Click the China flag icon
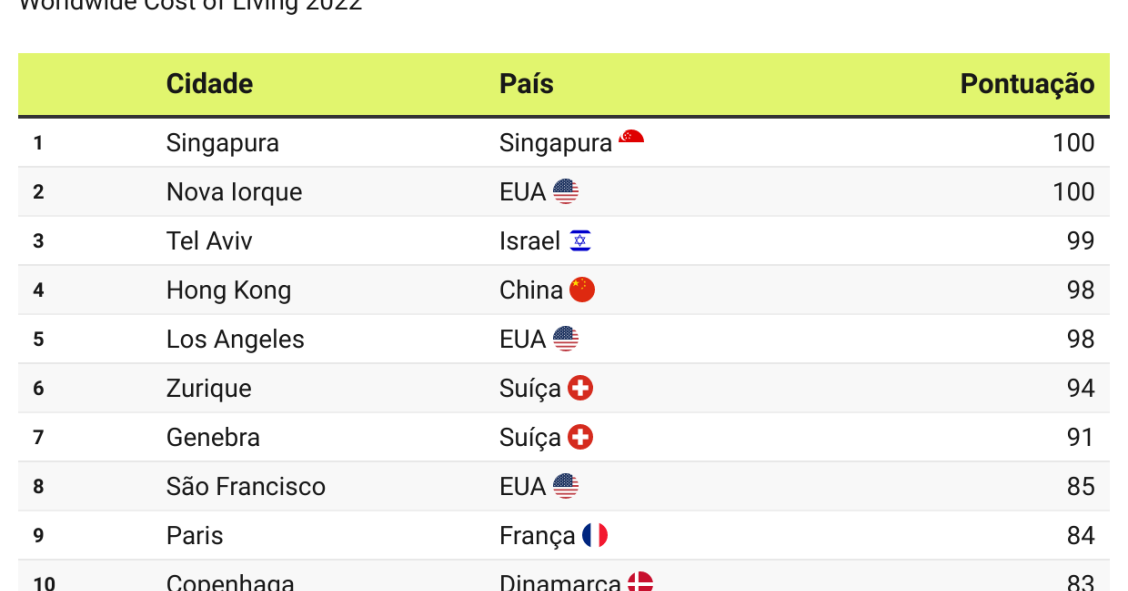The height and width of the screenshot is (591, 1128). point(582,290)
